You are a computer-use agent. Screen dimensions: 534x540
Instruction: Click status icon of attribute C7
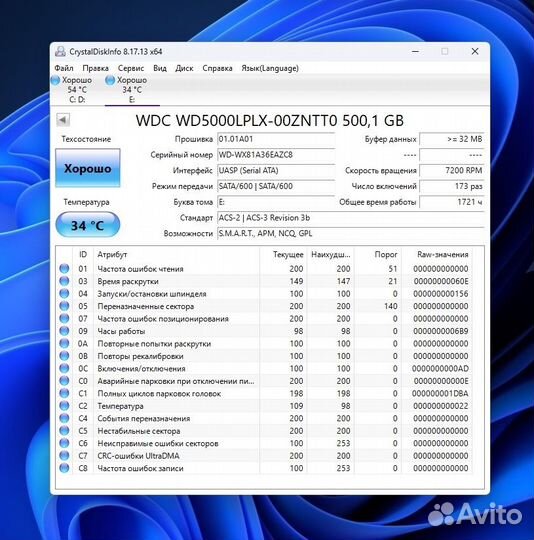point(64,456)
